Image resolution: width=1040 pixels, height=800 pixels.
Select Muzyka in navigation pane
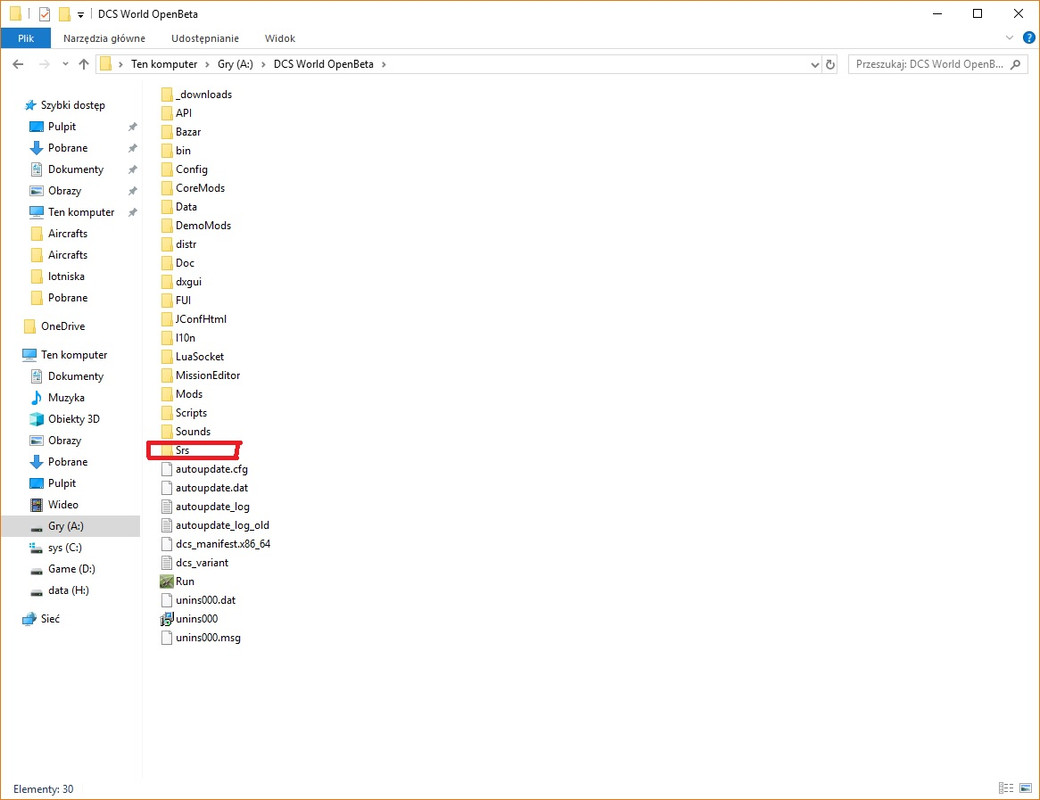tap(66, 397)
